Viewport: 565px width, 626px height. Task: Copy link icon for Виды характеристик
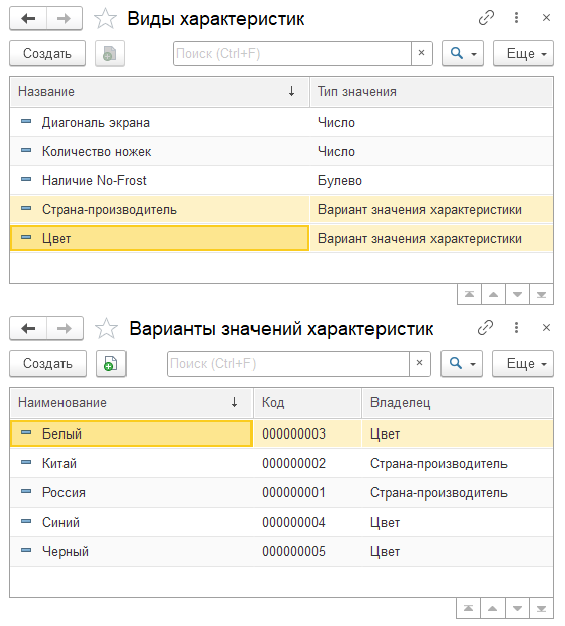(x=486, y=18)
